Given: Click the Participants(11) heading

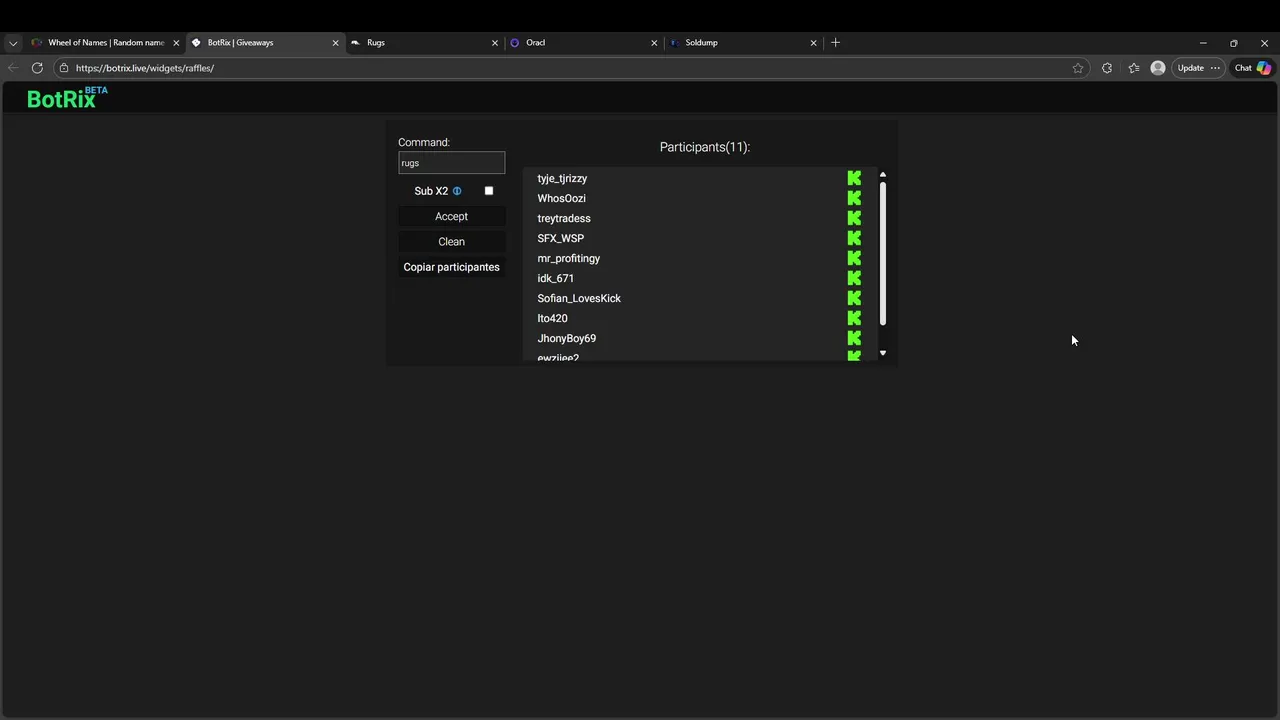Looking at the screenshot, I should 705,147.
